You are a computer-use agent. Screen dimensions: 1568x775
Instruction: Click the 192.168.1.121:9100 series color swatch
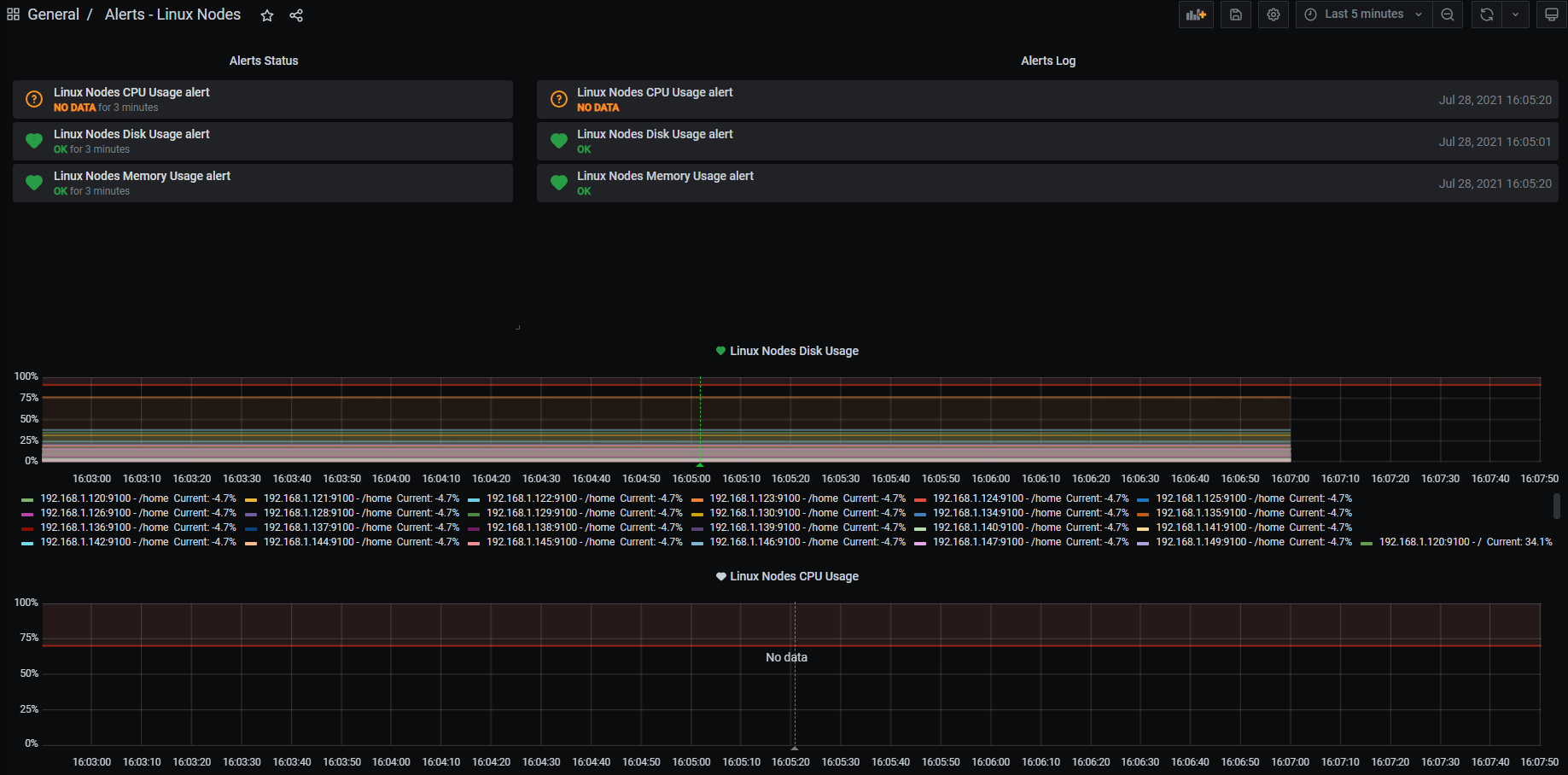[x=251, y=499]
